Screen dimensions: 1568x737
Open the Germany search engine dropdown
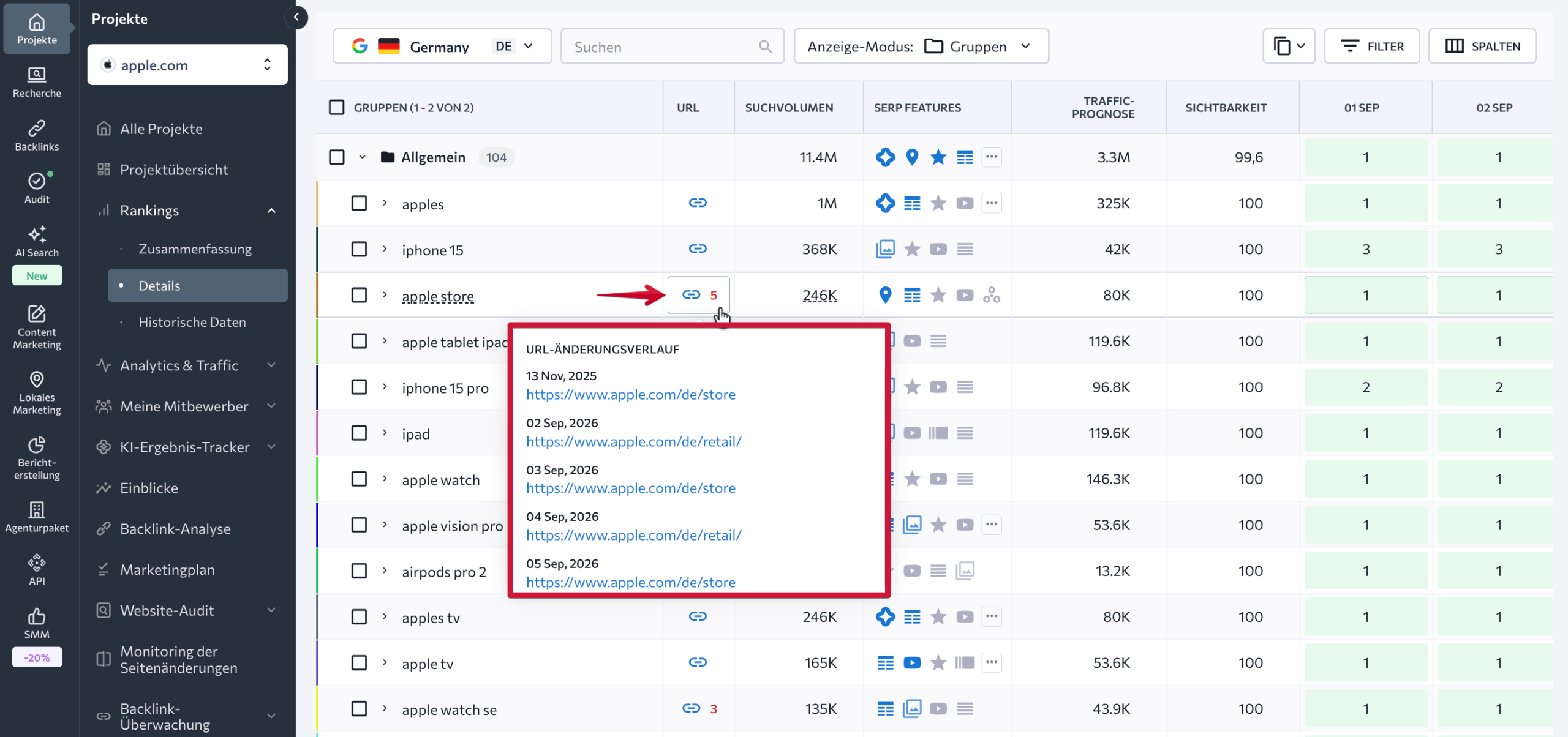click(442, 47)
